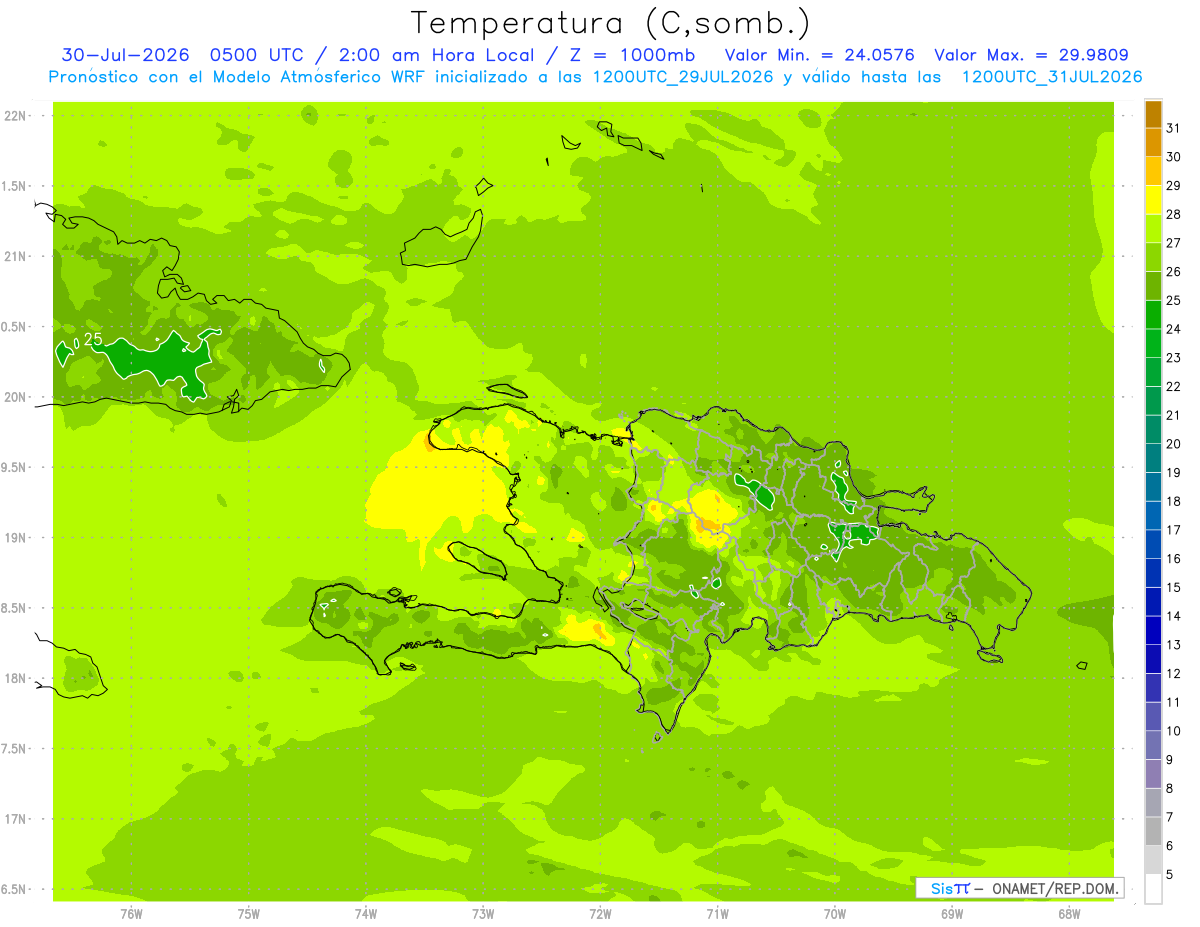Click the "75W" longitude label
1200x927 pixels.
click(x=249, y=913)
